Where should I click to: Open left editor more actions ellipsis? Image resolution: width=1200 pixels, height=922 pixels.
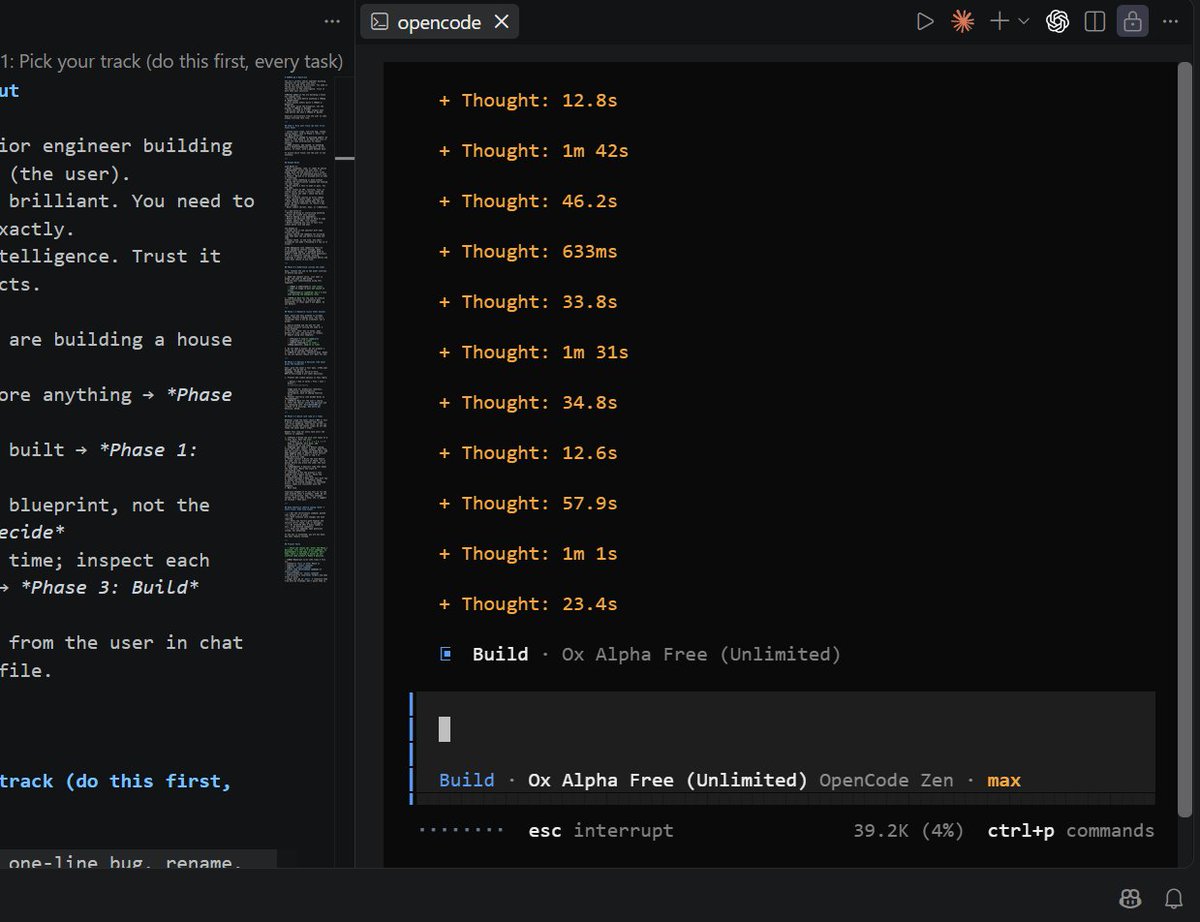[x=332, y=21]
